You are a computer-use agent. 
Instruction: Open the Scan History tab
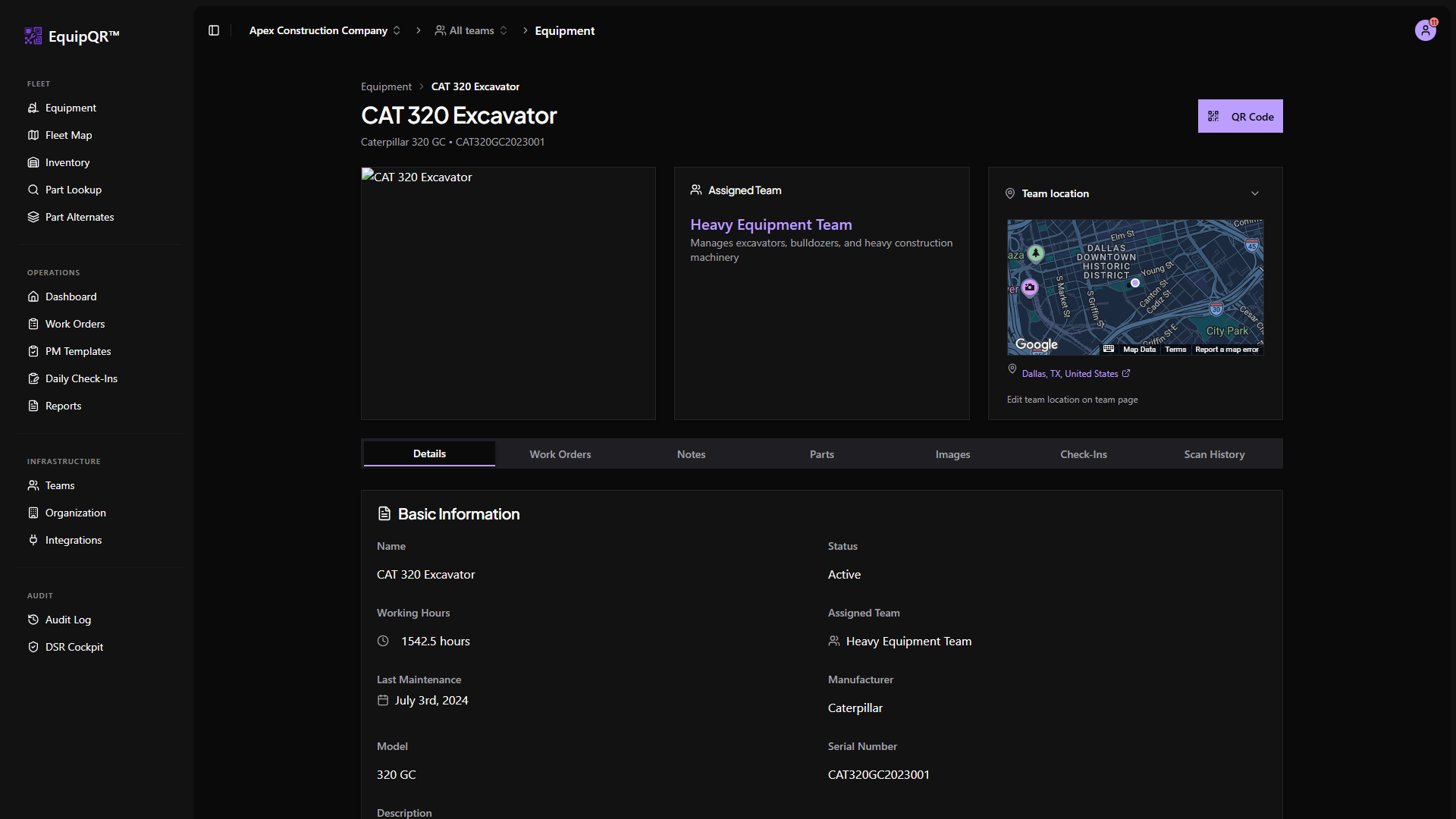[1214, 454]
